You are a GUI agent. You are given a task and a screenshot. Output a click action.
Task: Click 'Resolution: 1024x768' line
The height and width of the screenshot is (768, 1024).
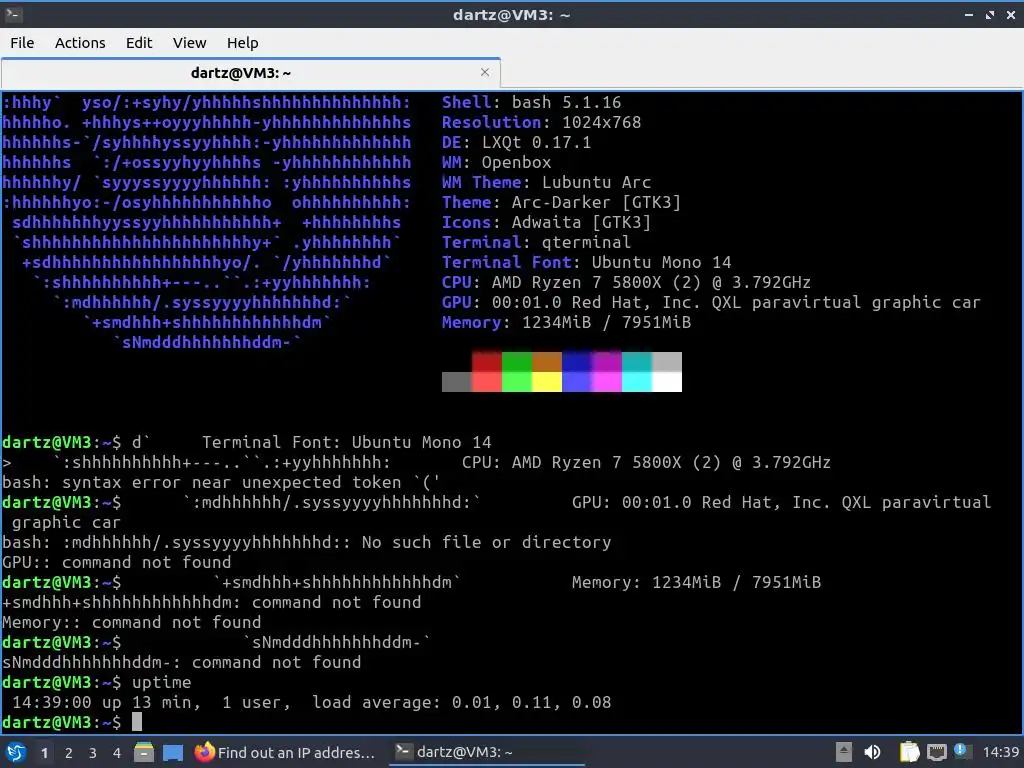[x=541, y=122]
